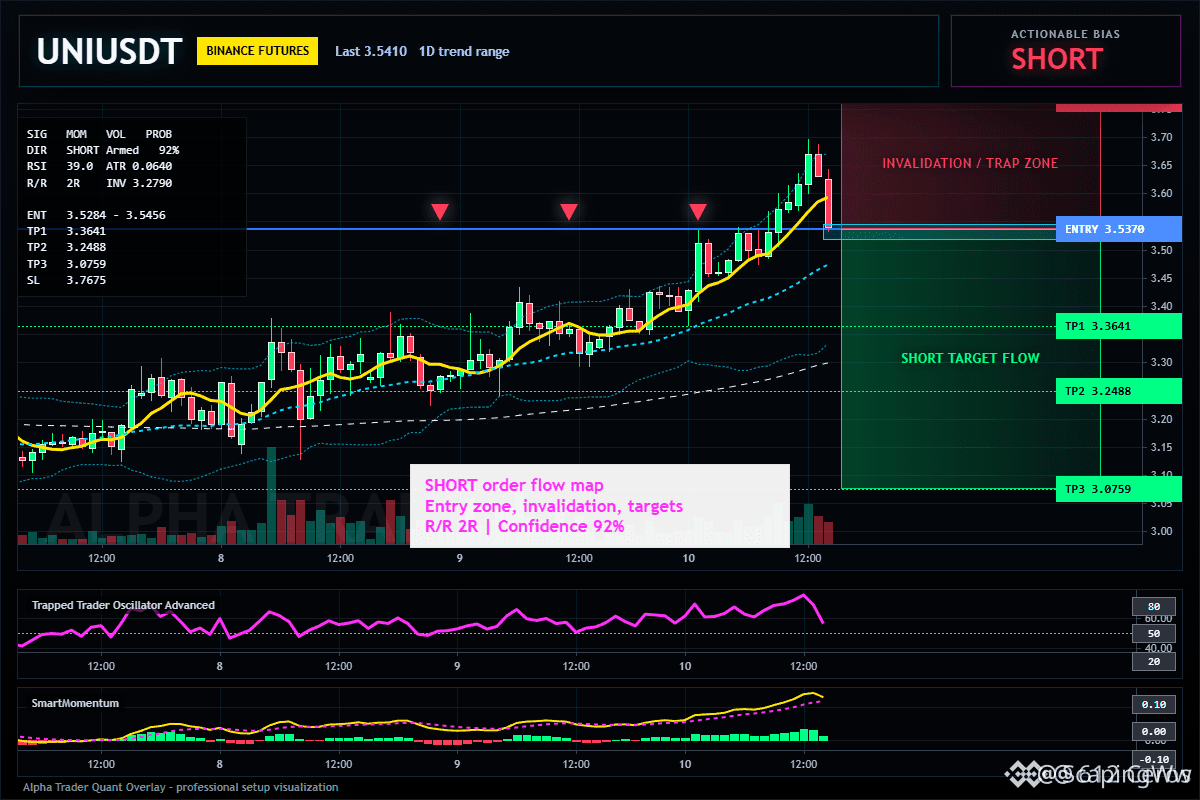Open the ACTIONABLE BIAS SHORT box
This screenshot has width=1200, height=800.
(x=1065, y=50)
